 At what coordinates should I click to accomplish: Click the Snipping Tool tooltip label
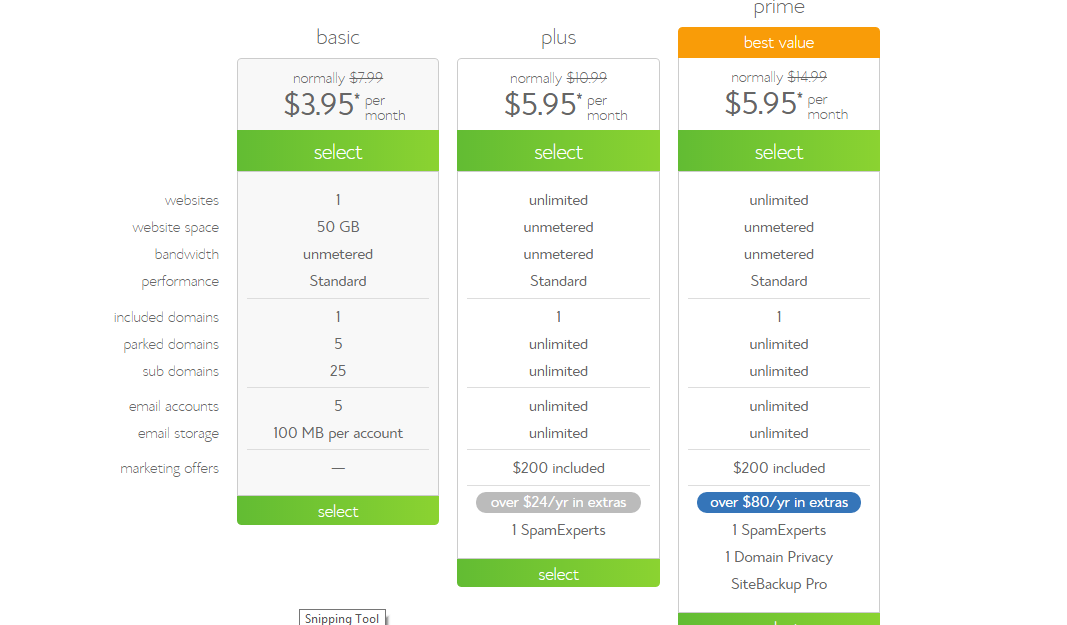coord(342,618)
